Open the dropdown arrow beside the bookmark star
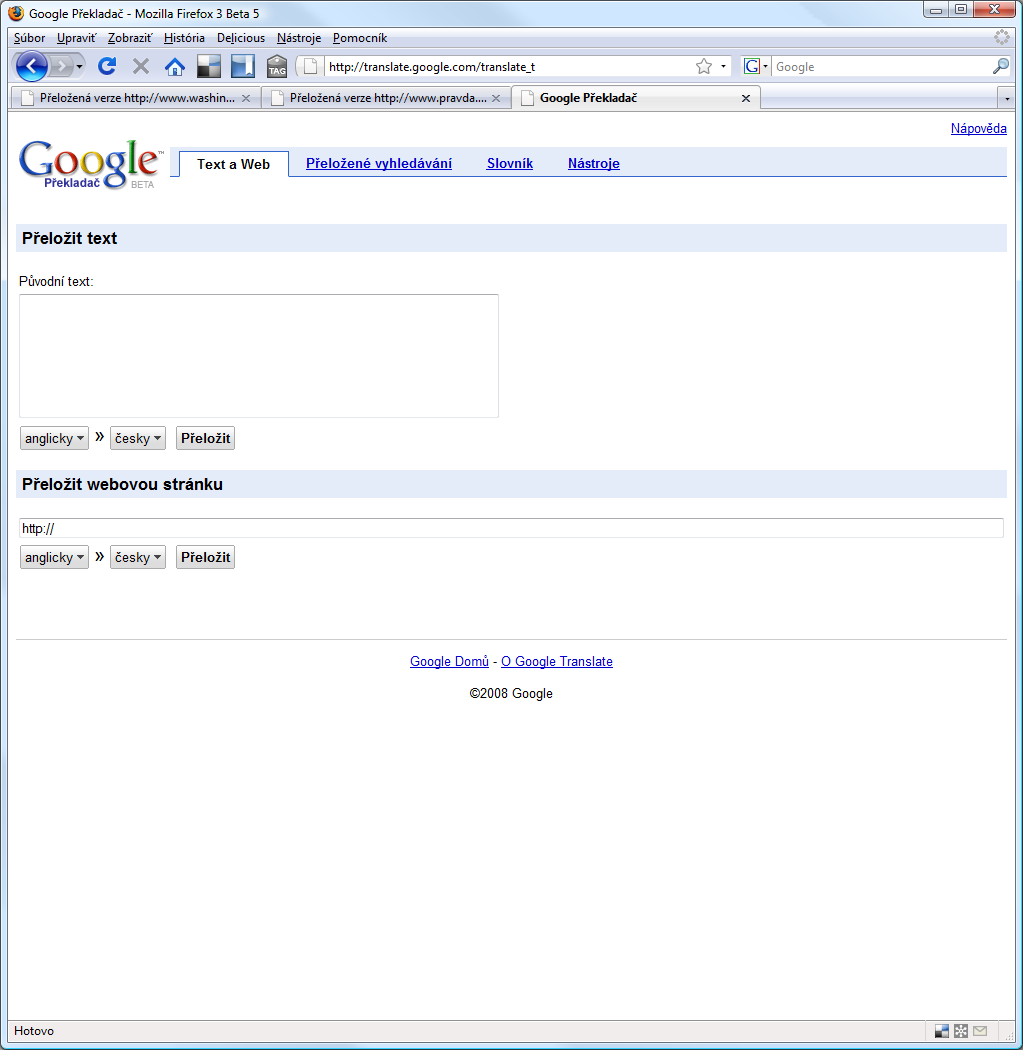 coord(723,66)
